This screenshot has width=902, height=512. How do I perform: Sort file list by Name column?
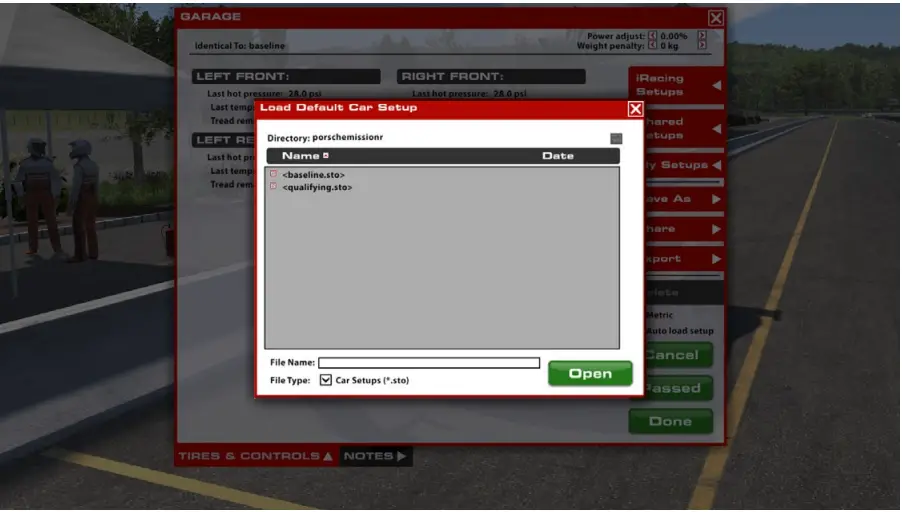pyautogui.click(x=300, y=155)
